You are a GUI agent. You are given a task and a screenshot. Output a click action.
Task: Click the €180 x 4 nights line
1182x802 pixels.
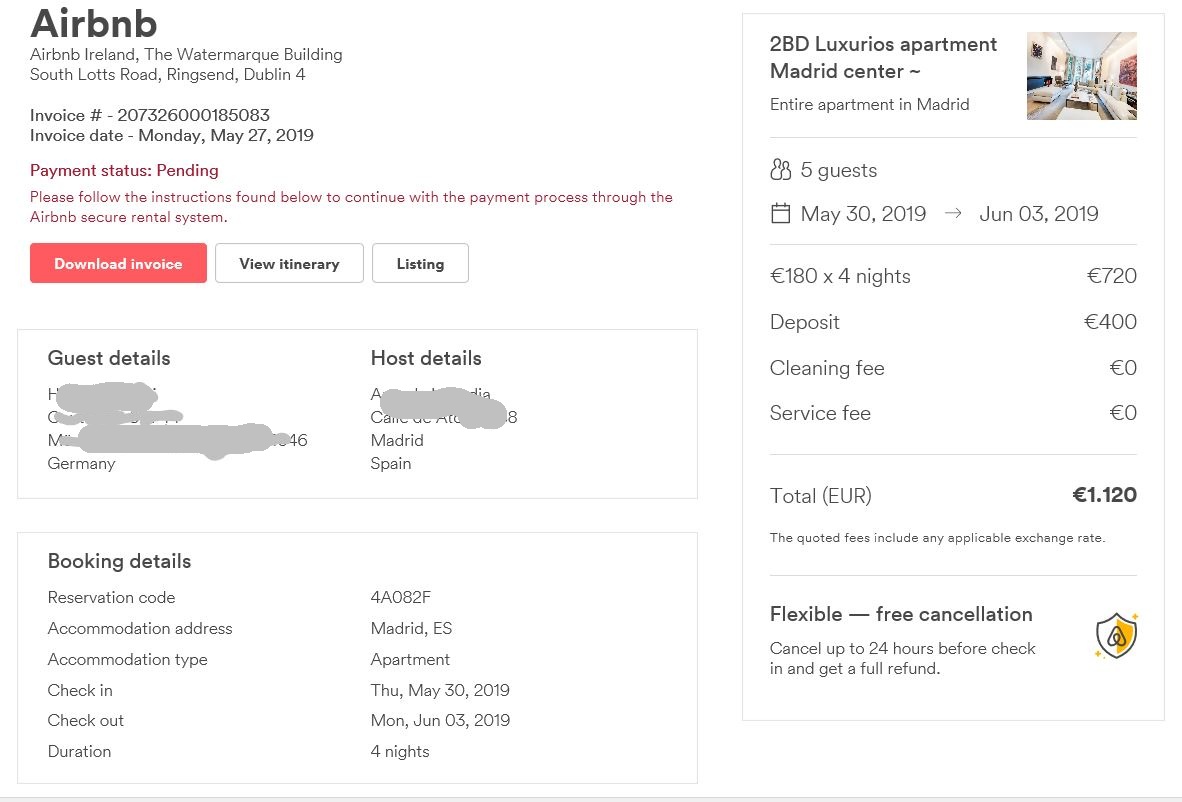coord(840,276)
